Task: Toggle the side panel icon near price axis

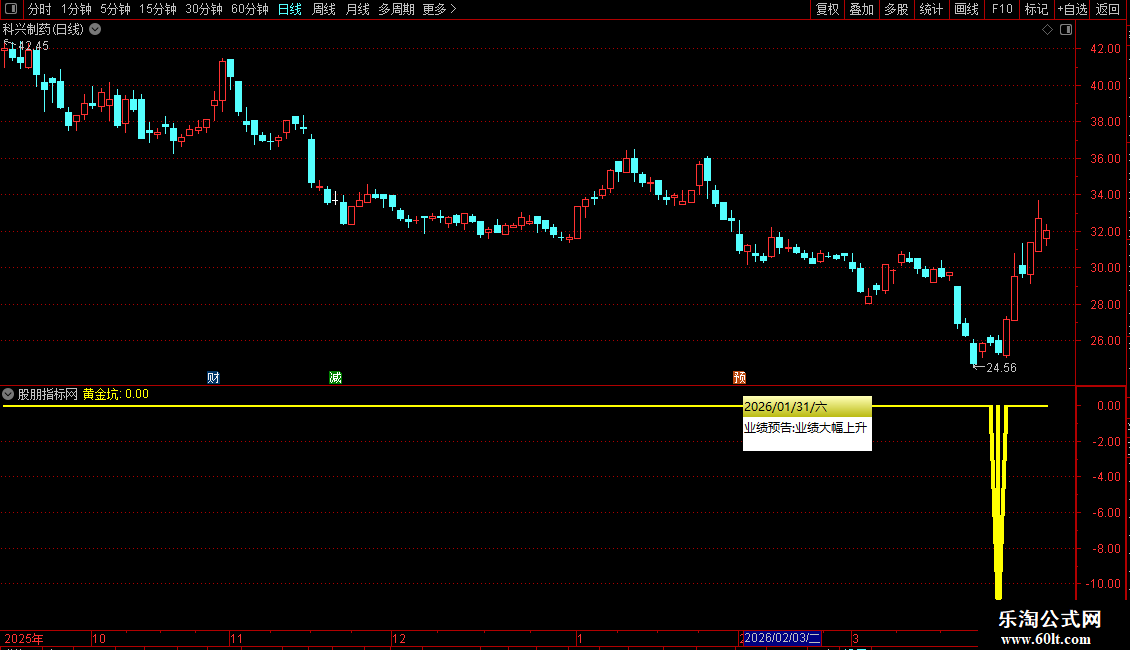Action: tap(1066, 30)
